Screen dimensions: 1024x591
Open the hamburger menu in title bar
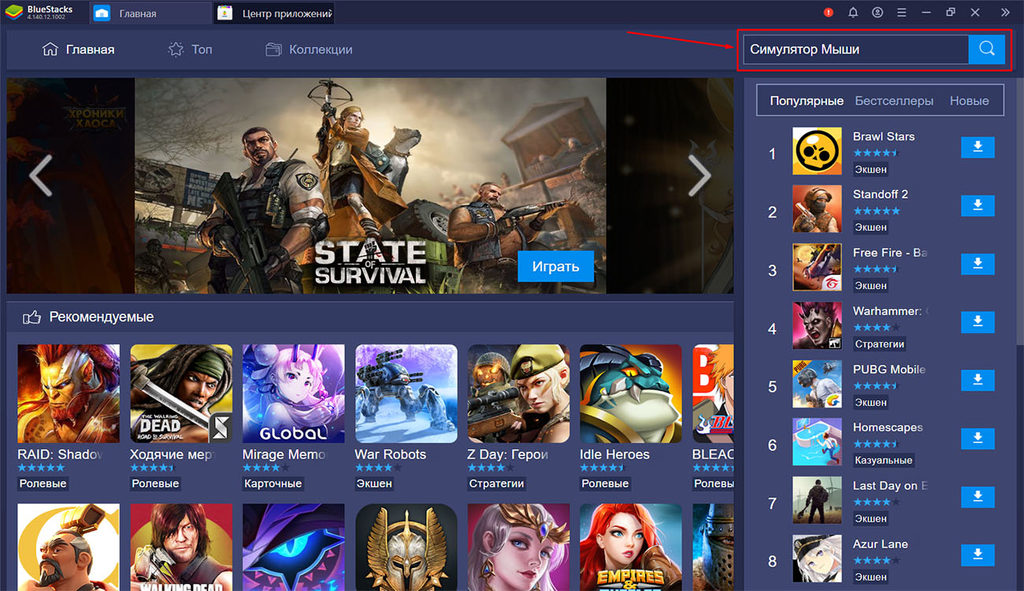tap(901, 12)
